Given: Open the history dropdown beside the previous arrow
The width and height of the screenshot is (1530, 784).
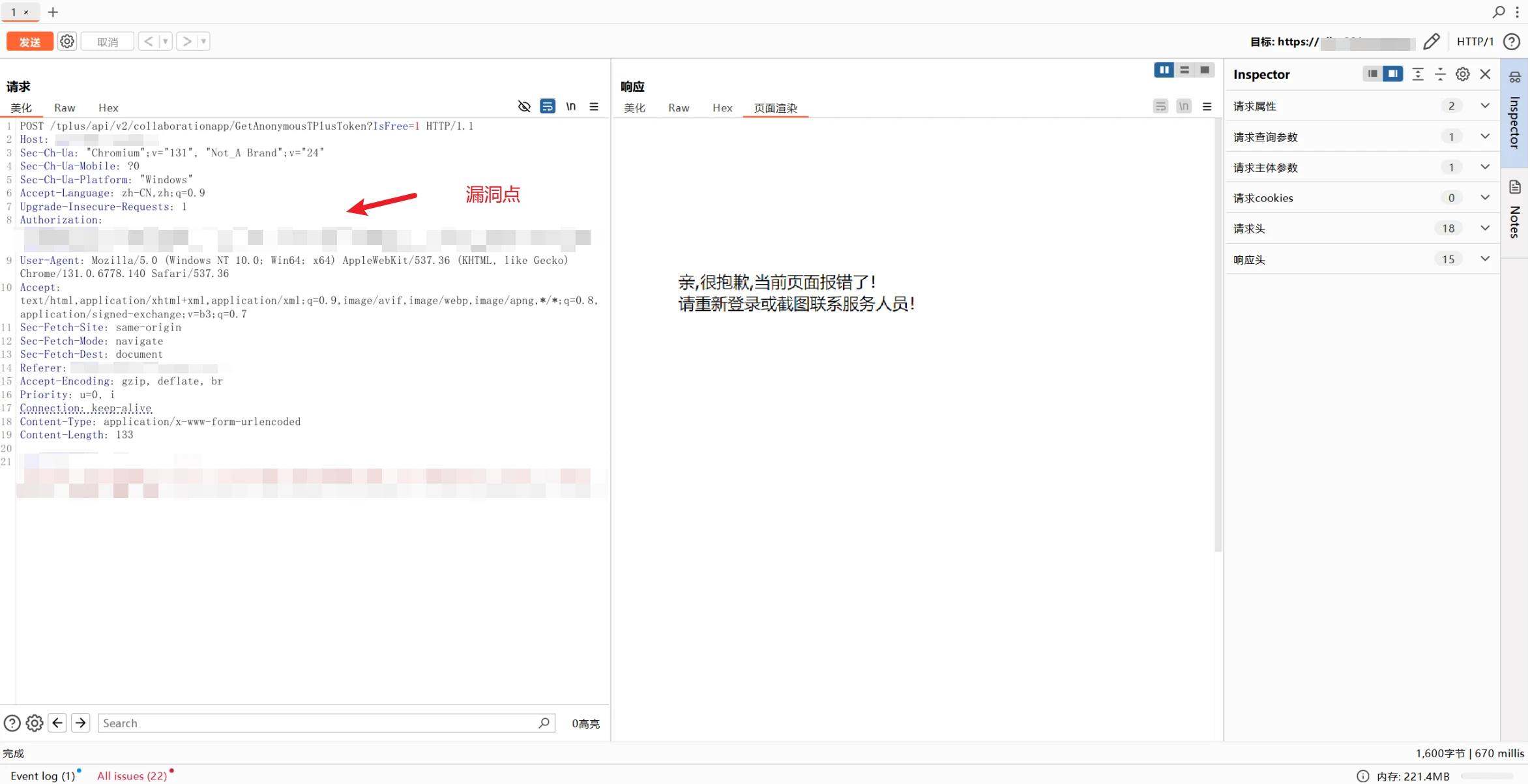Looking at the screenshot, I should (x=166, y=42).
